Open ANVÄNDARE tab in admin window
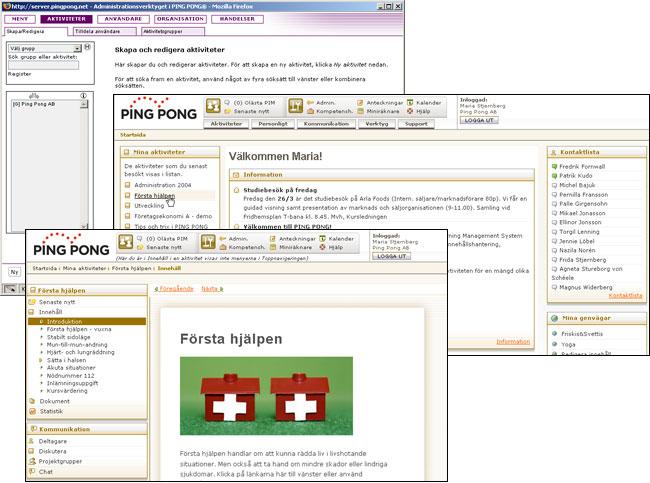 click(x=123, y=19)
